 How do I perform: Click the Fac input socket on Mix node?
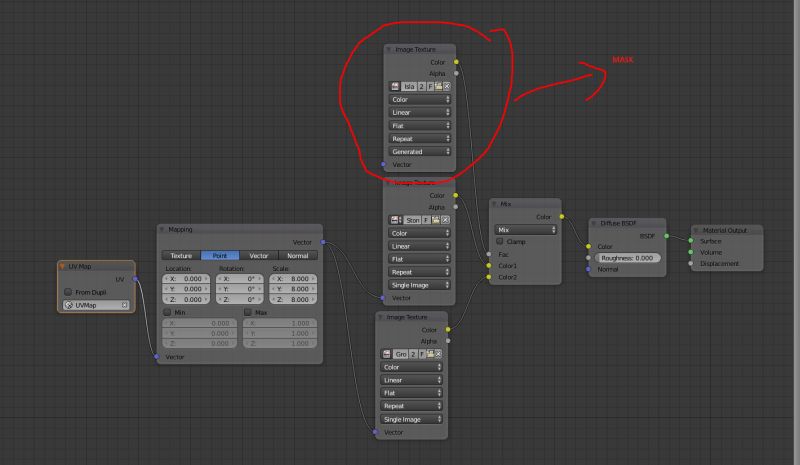click(x=489, y=254)
